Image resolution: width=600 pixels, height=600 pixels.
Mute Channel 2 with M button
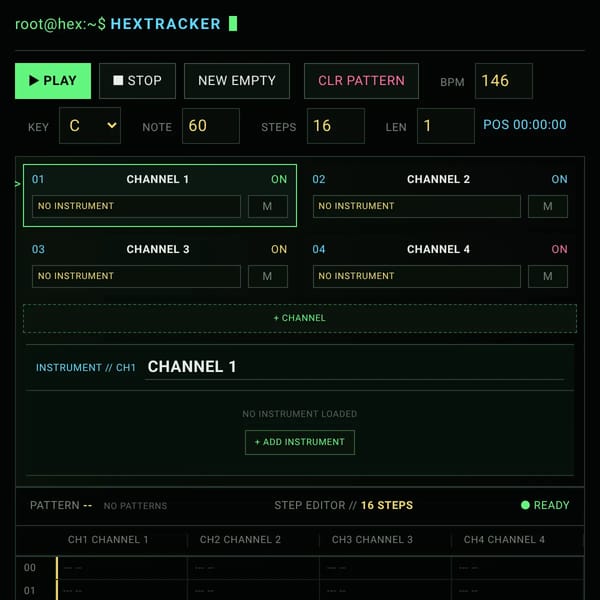548,206
